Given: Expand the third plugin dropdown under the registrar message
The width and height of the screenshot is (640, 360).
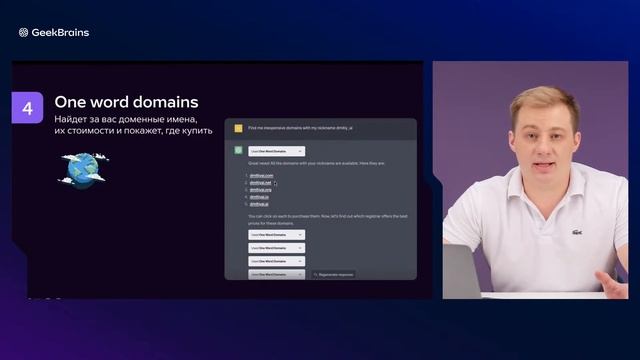Looking at the screenshot, I should [276, 261].
